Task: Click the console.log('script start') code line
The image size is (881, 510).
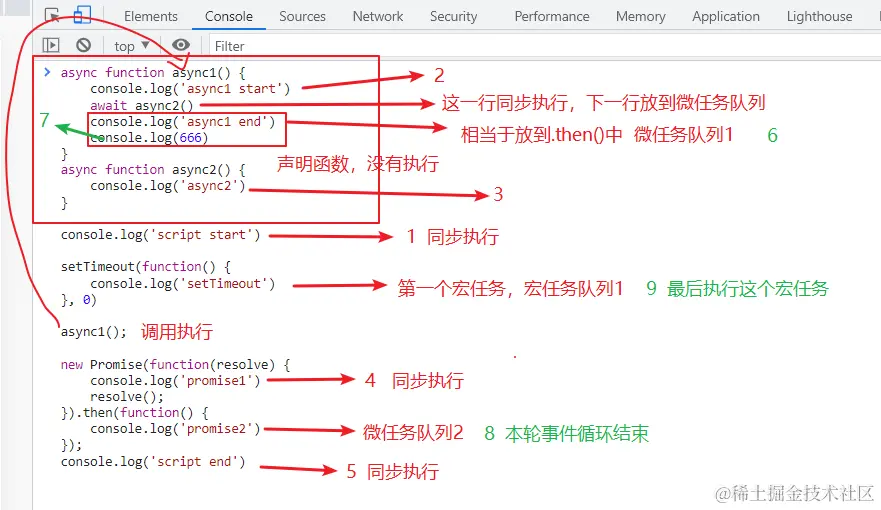Action: coord(160,235)
